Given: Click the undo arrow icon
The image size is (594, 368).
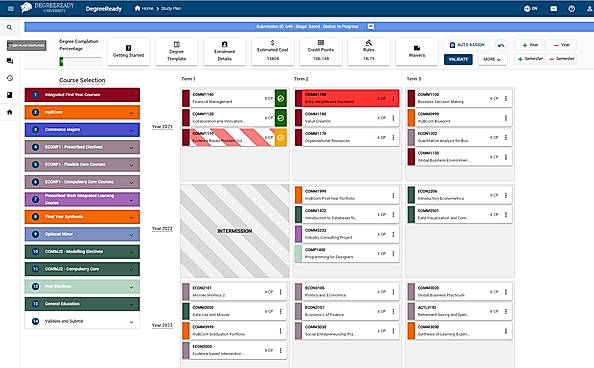Looking at the screenshot, I should [501, 45].
